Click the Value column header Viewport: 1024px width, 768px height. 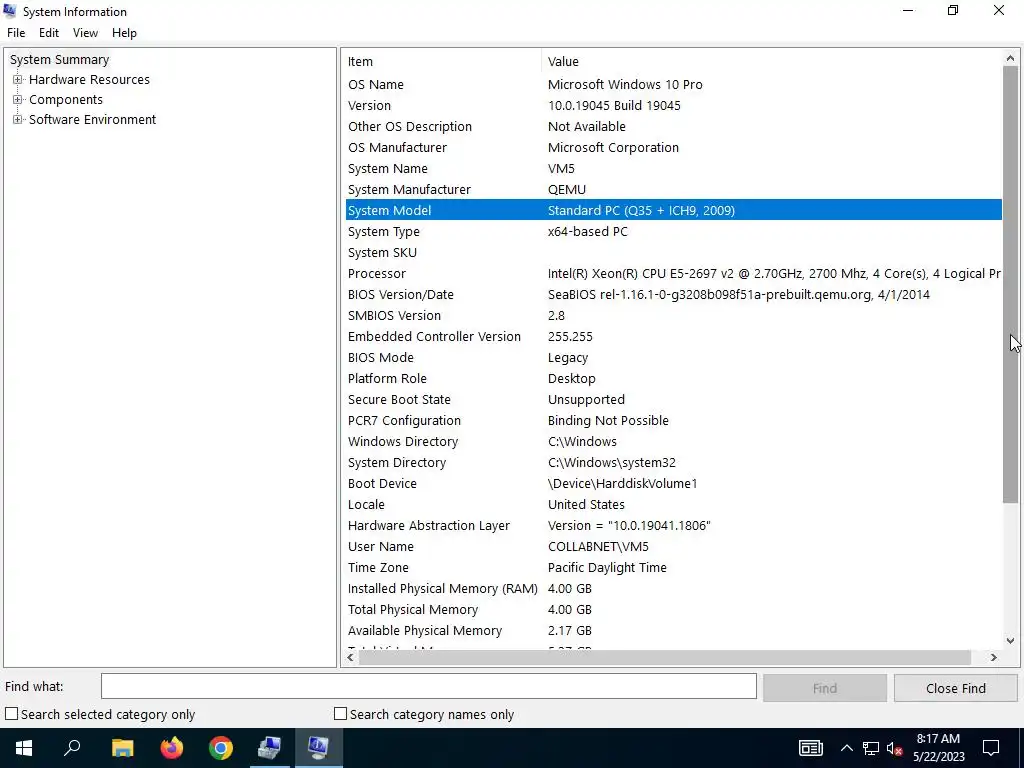tap(772, 61)
